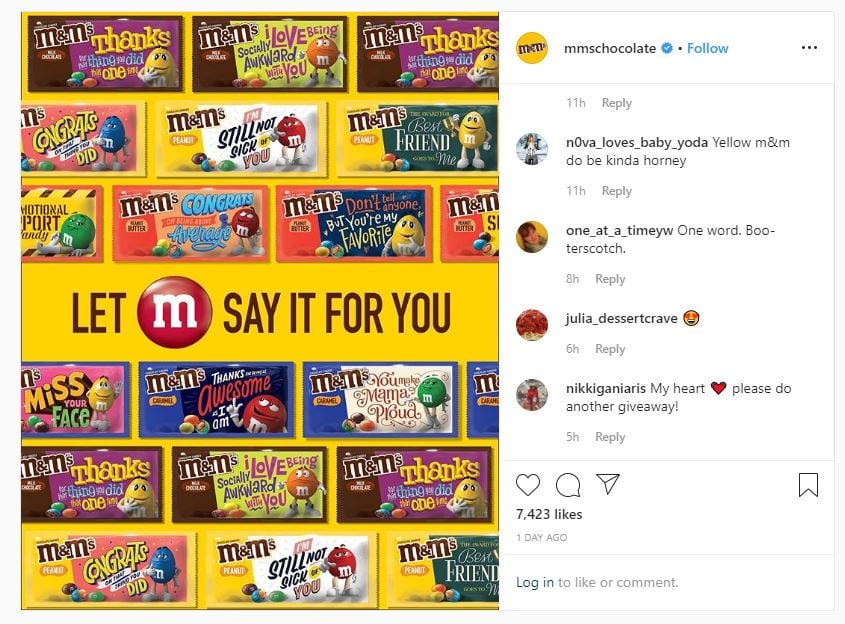The image size is (845, 624).
Task: Open one_at_a_timeyw's avatar
Action: (x=531, y=237)
